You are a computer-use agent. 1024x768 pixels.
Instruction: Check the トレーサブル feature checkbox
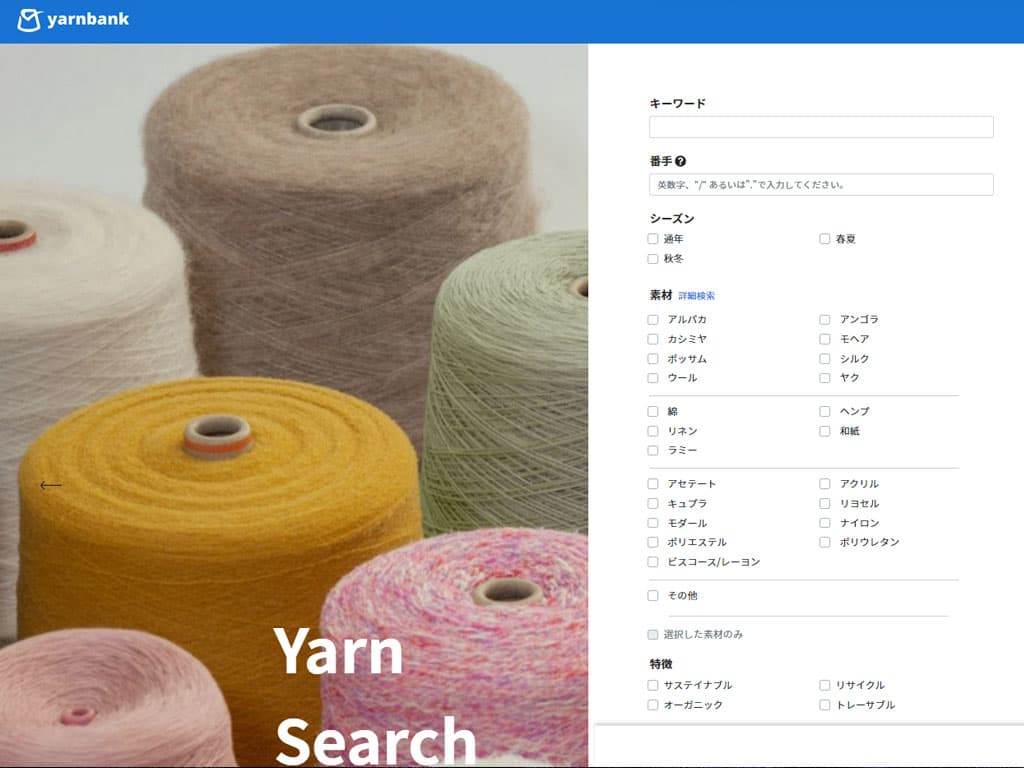click(x=825, y=705)
